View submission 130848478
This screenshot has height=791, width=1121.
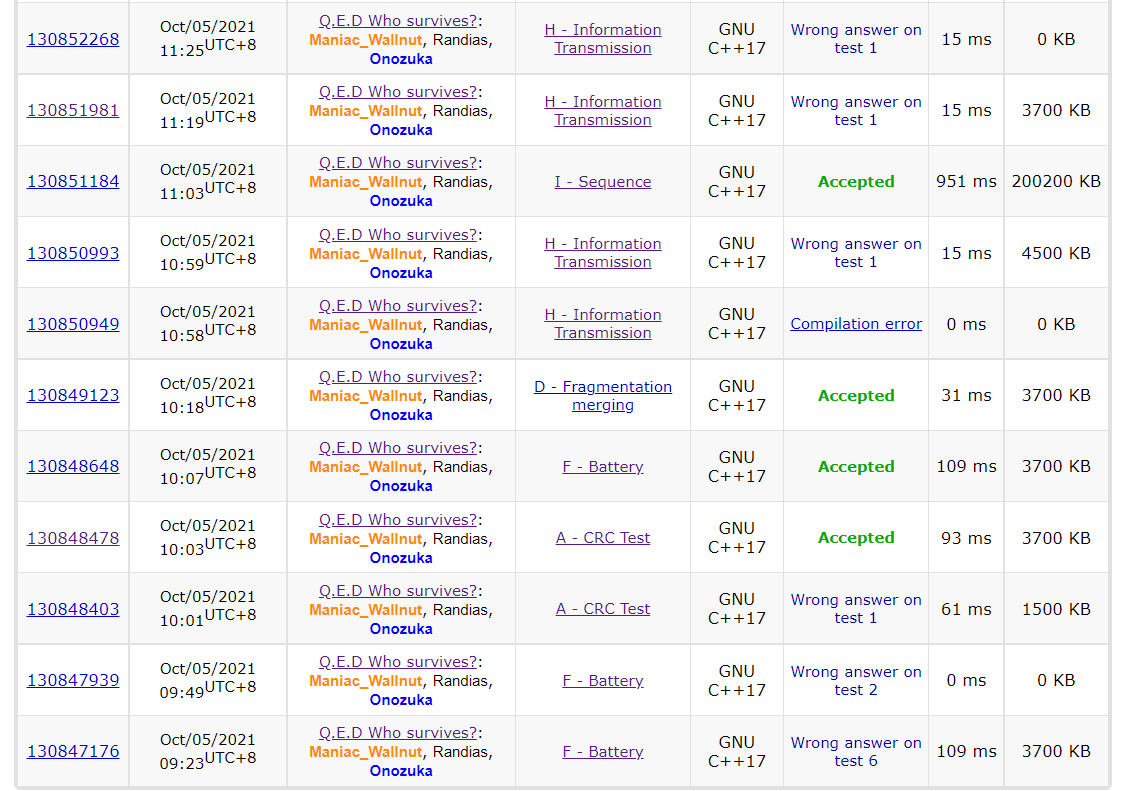point(73,538)
